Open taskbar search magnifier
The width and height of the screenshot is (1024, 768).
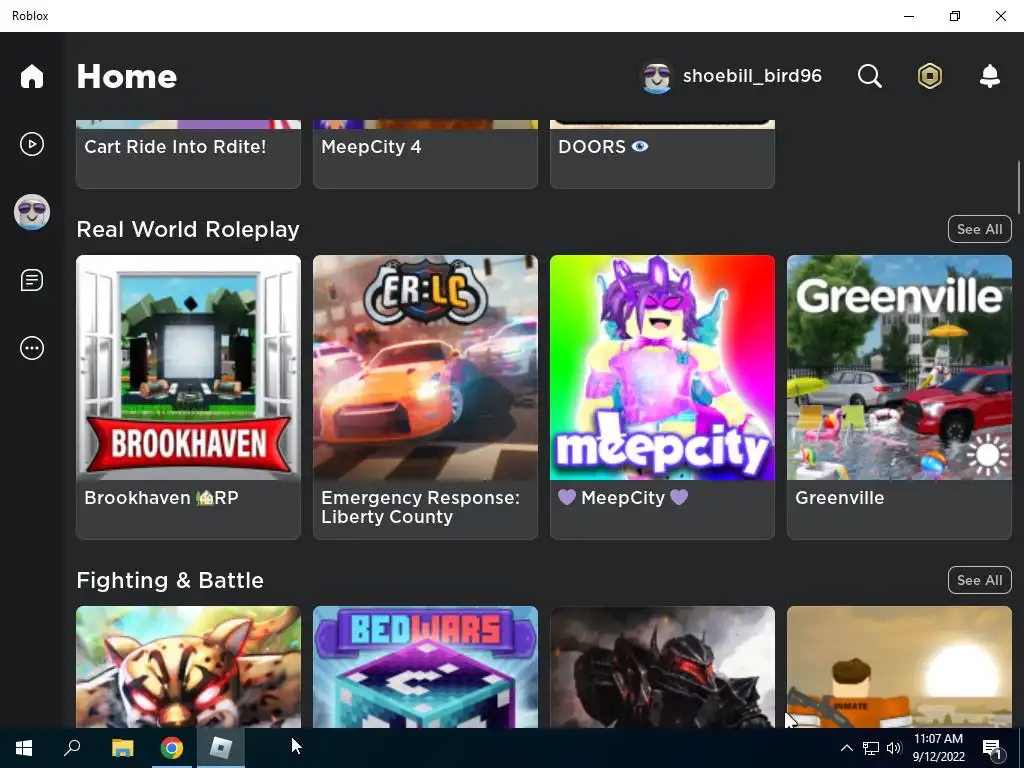pos(72,748)
